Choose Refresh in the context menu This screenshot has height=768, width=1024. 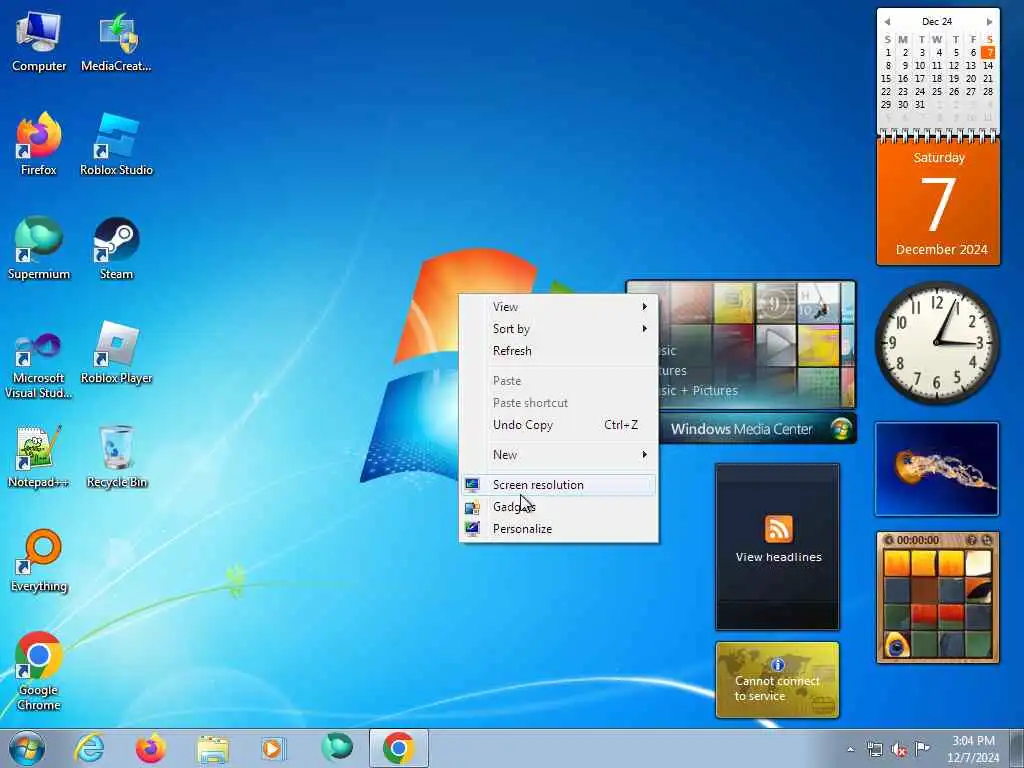pyautogui.click(x=558, y=351)
